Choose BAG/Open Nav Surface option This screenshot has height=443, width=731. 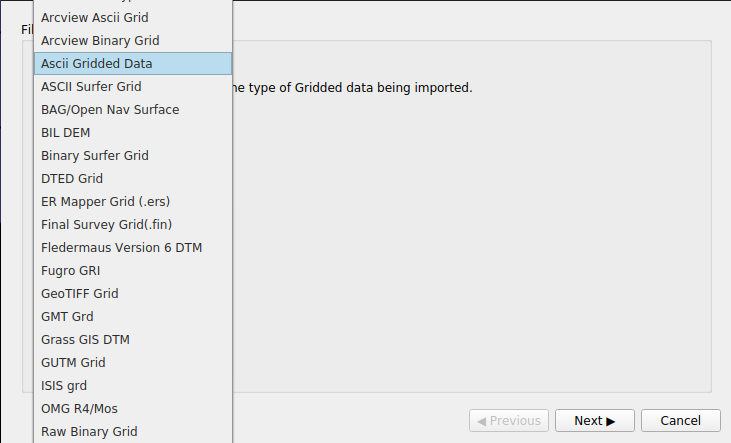coord(110,109)
